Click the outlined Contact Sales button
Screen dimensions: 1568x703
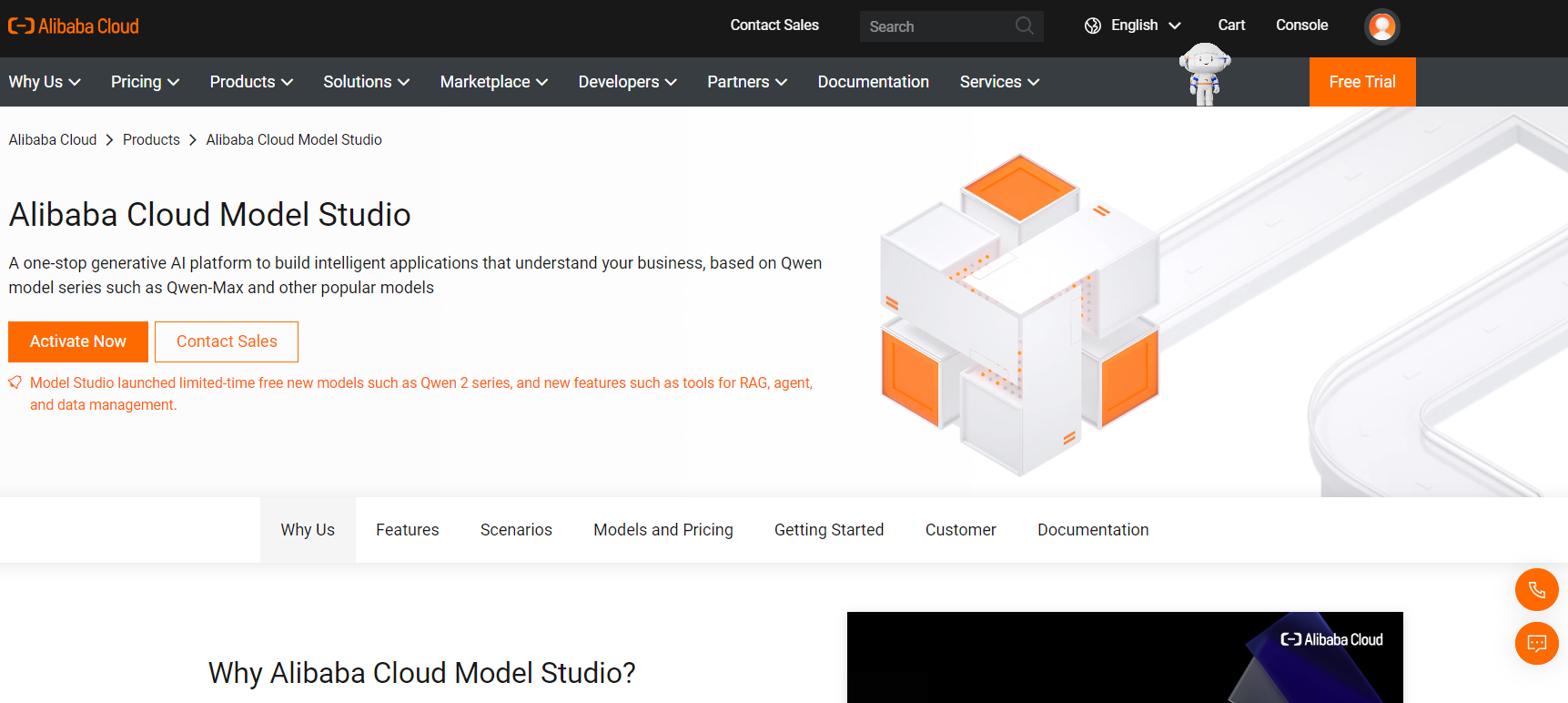click(x=227, y=341)
